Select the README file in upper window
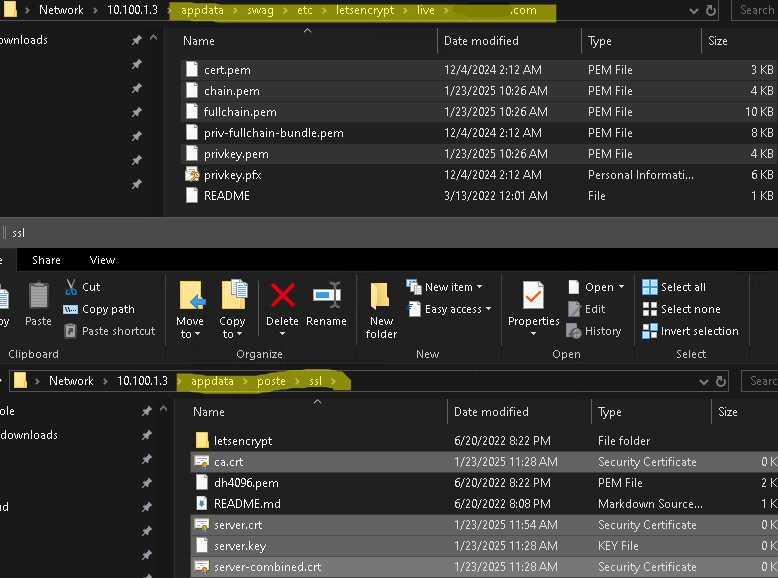 tap(479, 196)
